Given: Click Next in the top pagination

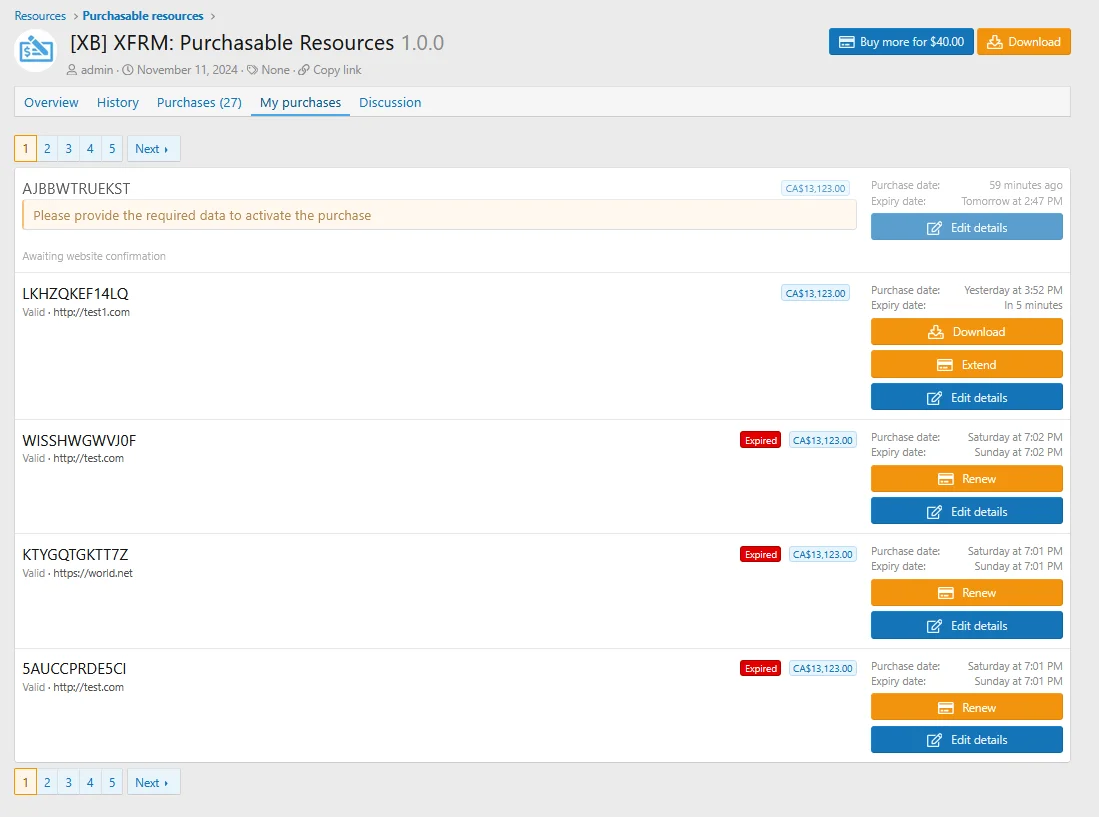Looking at the screenshot, I should 152,147.
